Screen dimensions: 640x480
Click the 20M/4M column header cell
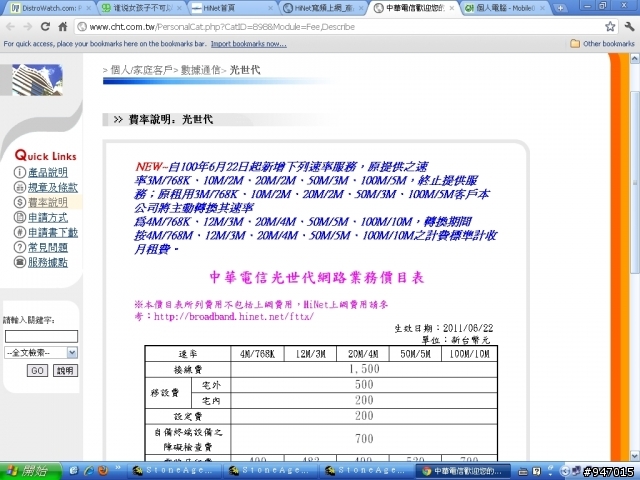tap(363, 353)
